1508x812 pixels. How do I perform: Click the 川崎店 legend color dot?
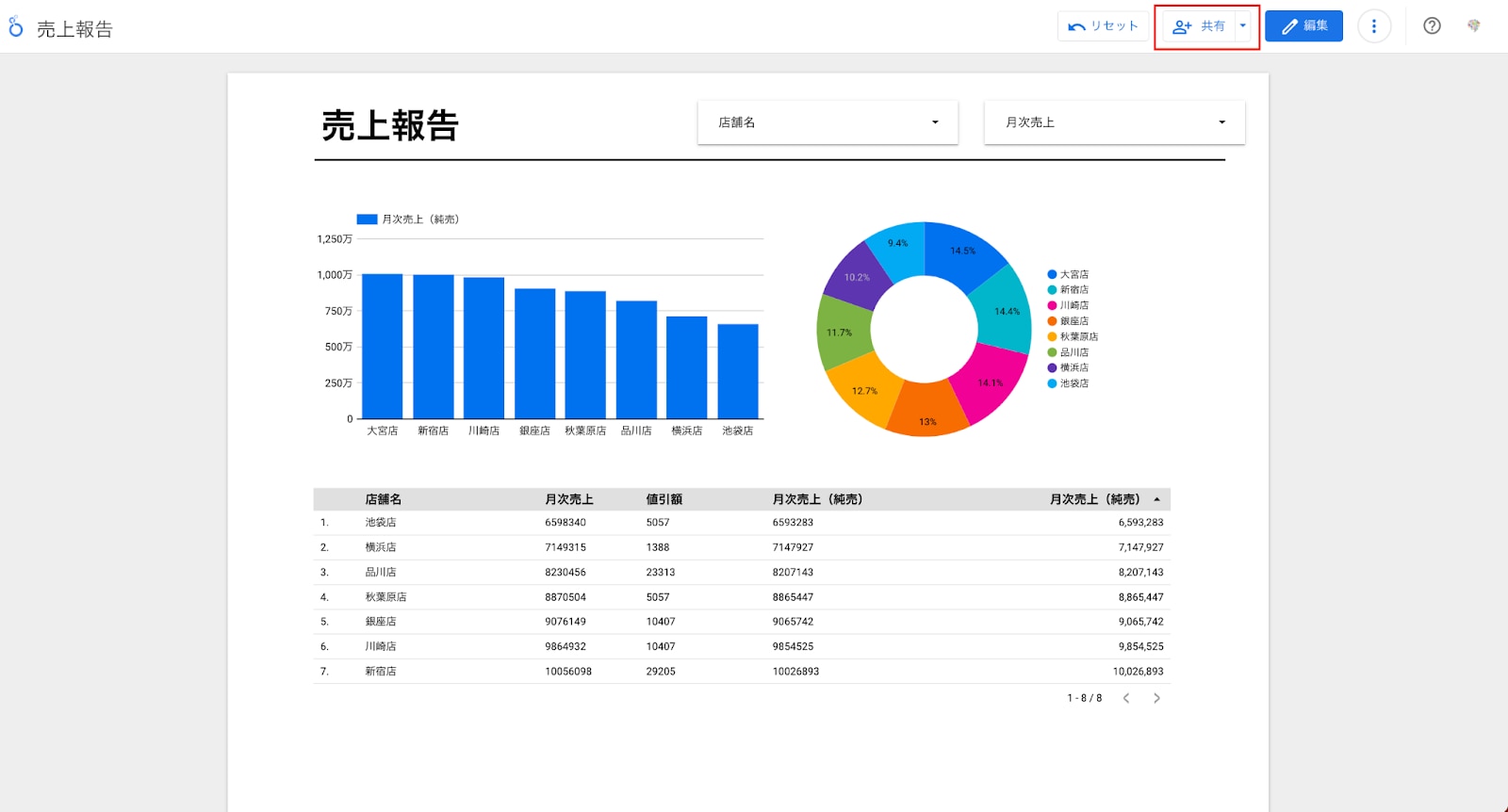1052,306
